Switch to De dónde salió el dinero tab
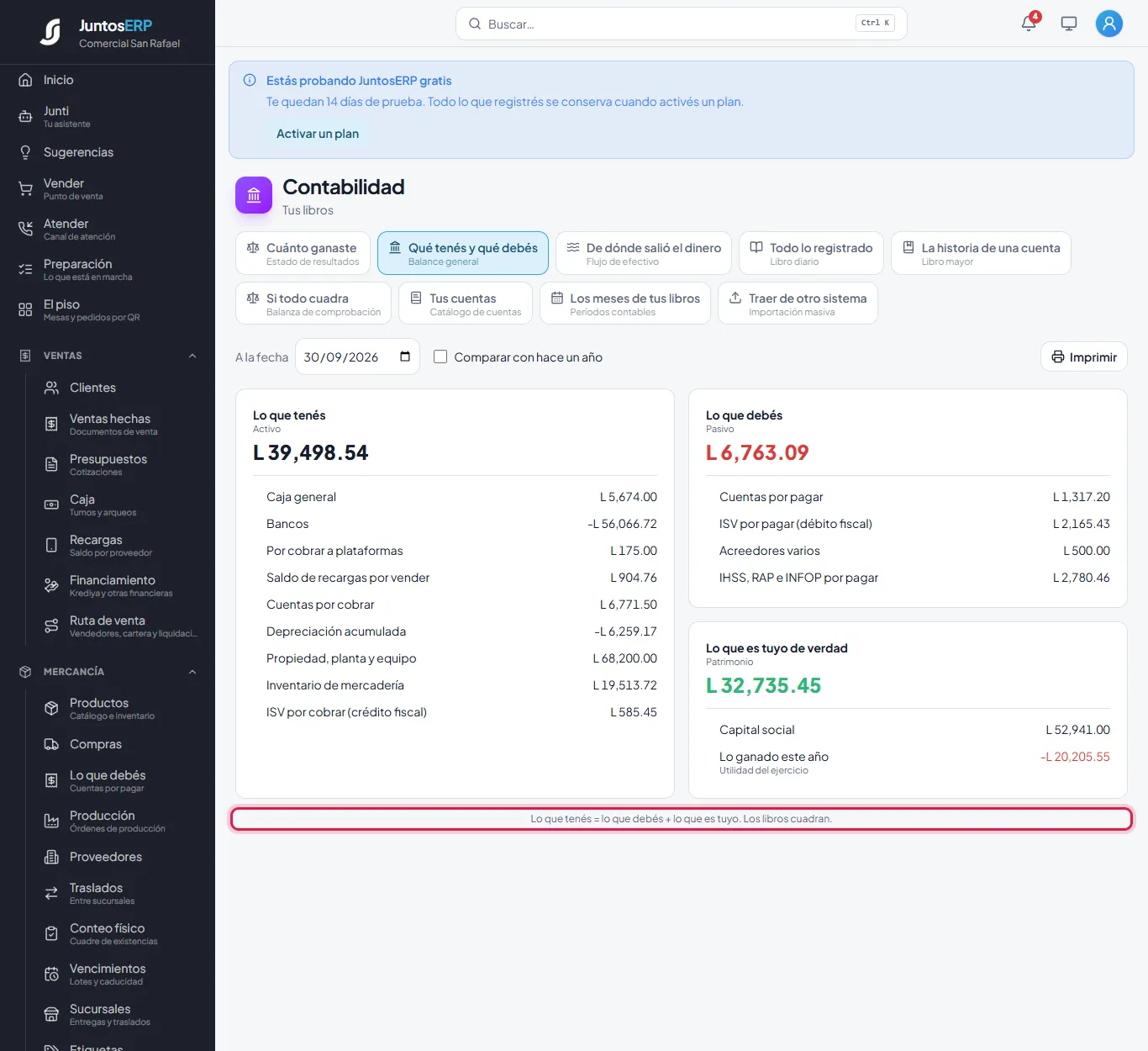 tap(644, 253)
